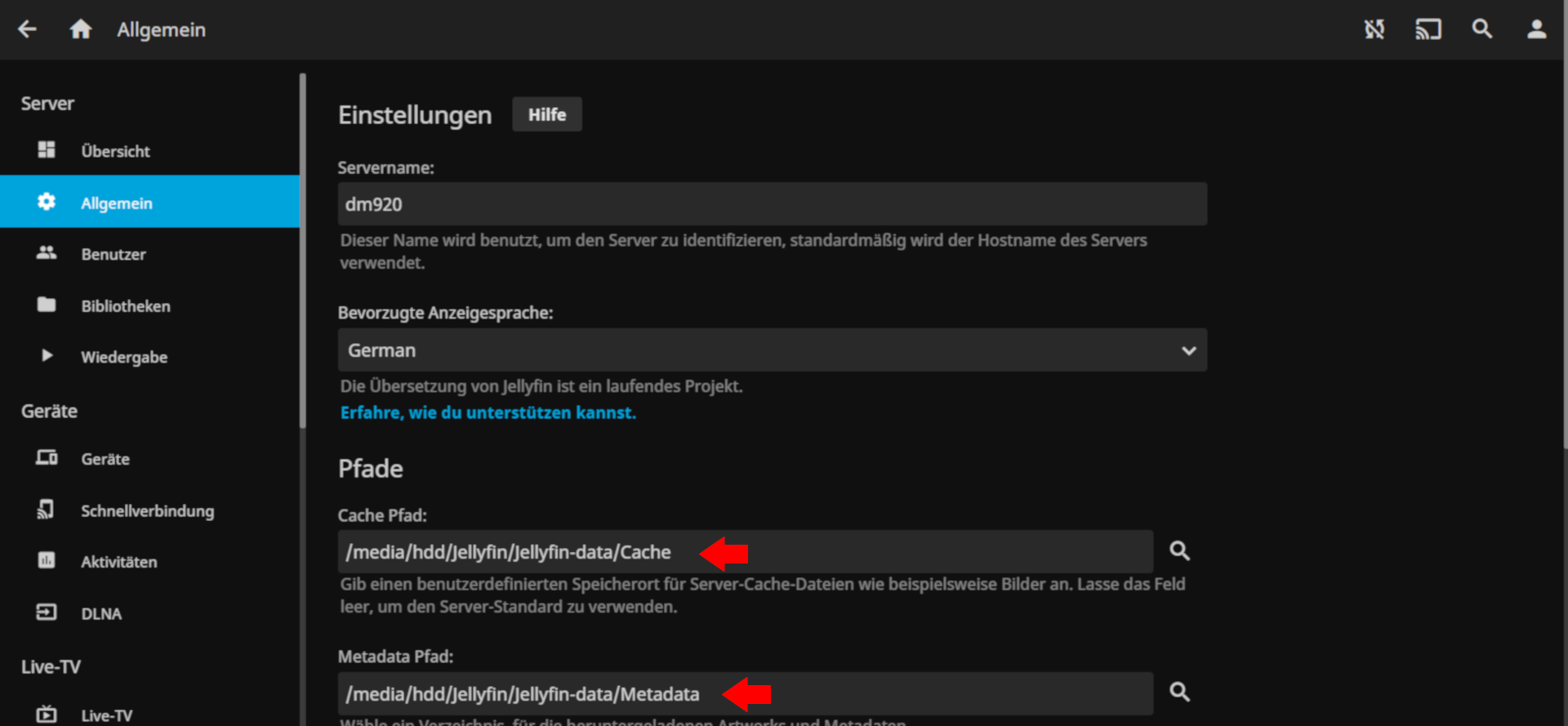The height and width of the screenshot is (726, 1568).
Task: Open Bibliotheken settings page
Action: pyautogui.click(x=126, y=306)
